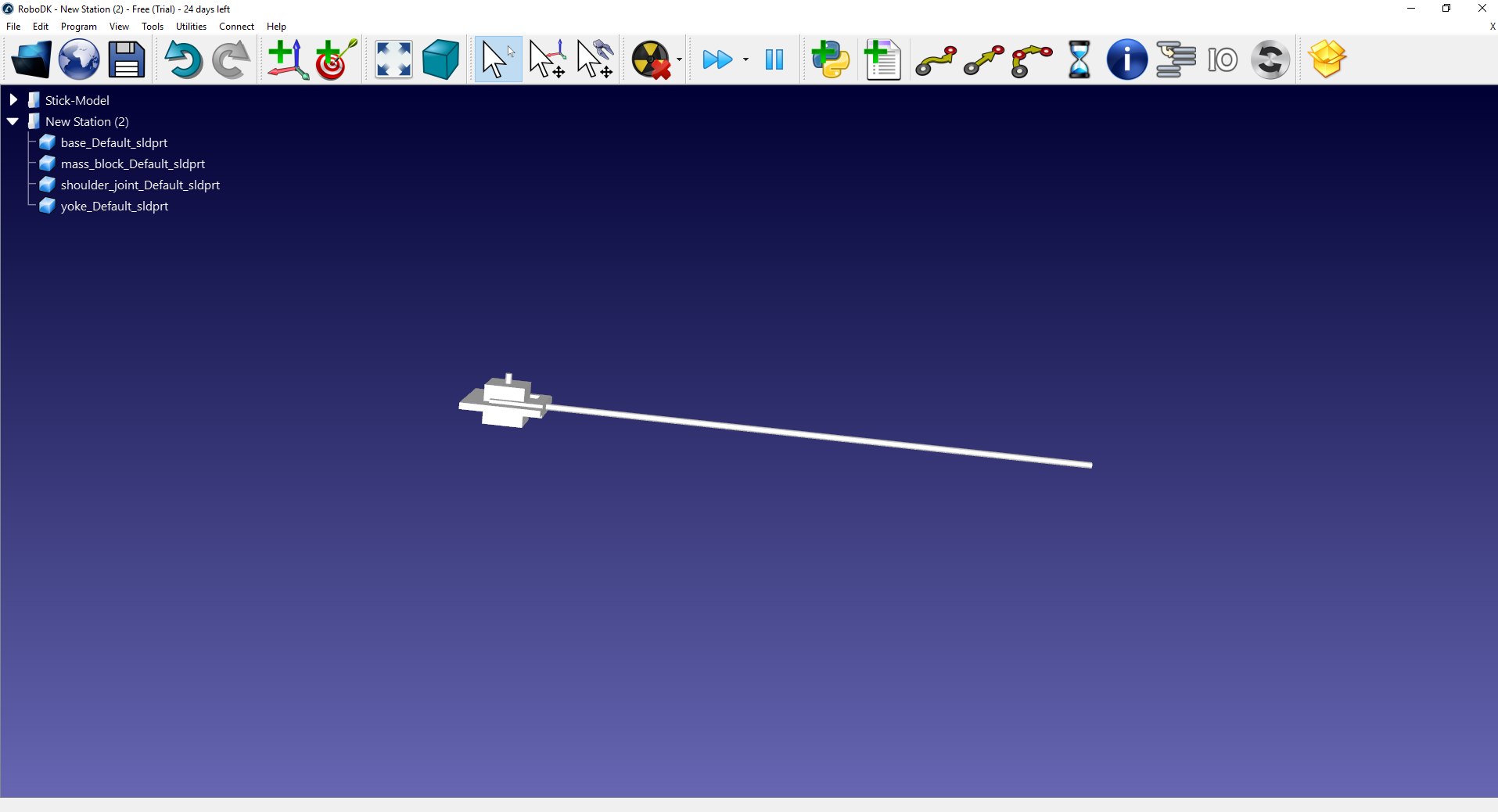Screen dimensions: 1498x812
Task: Expand the Stick-Model tree node
Action: 13,100
